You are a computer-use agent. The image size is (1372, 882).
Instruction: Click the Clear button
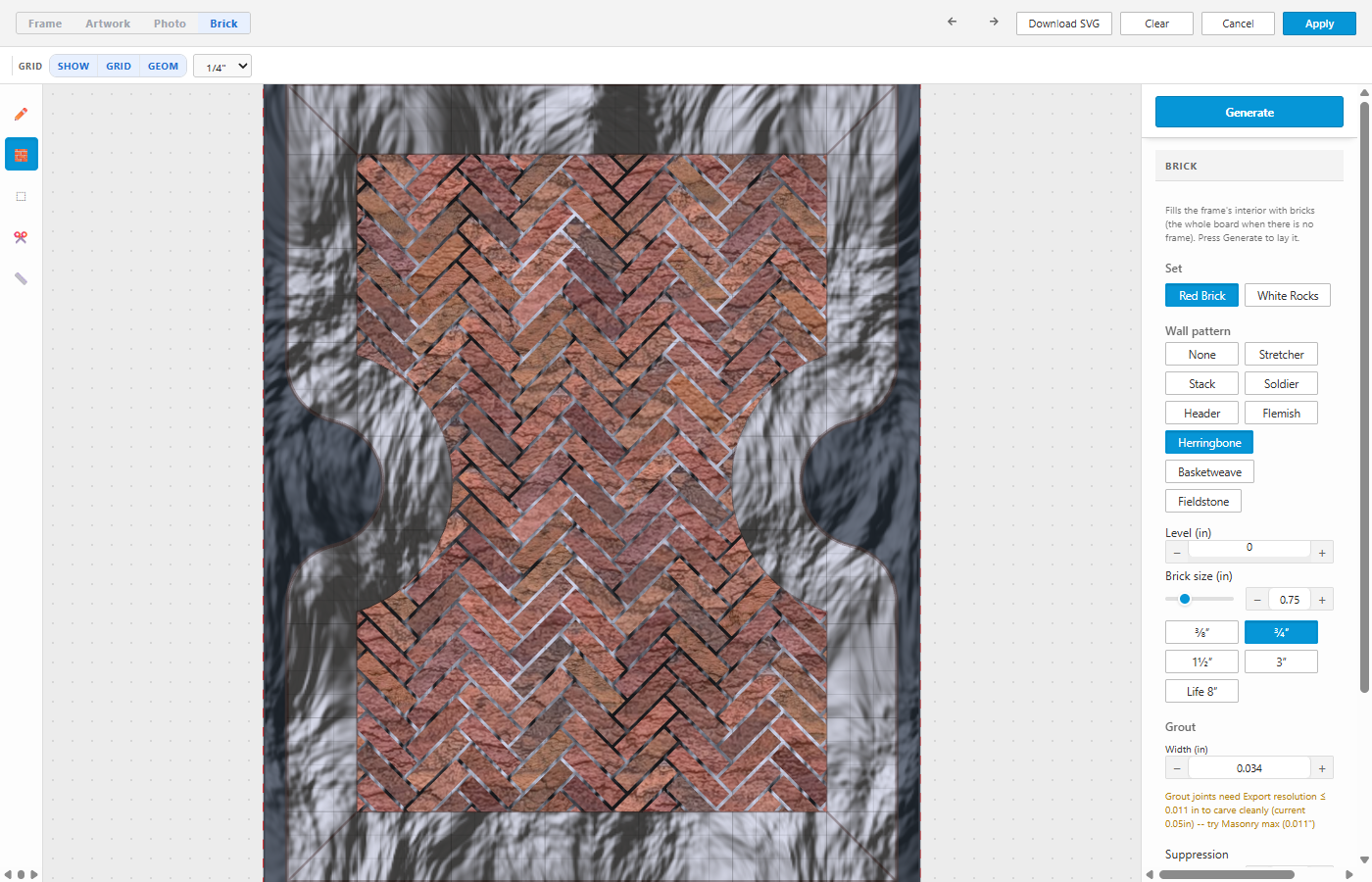1157,24
